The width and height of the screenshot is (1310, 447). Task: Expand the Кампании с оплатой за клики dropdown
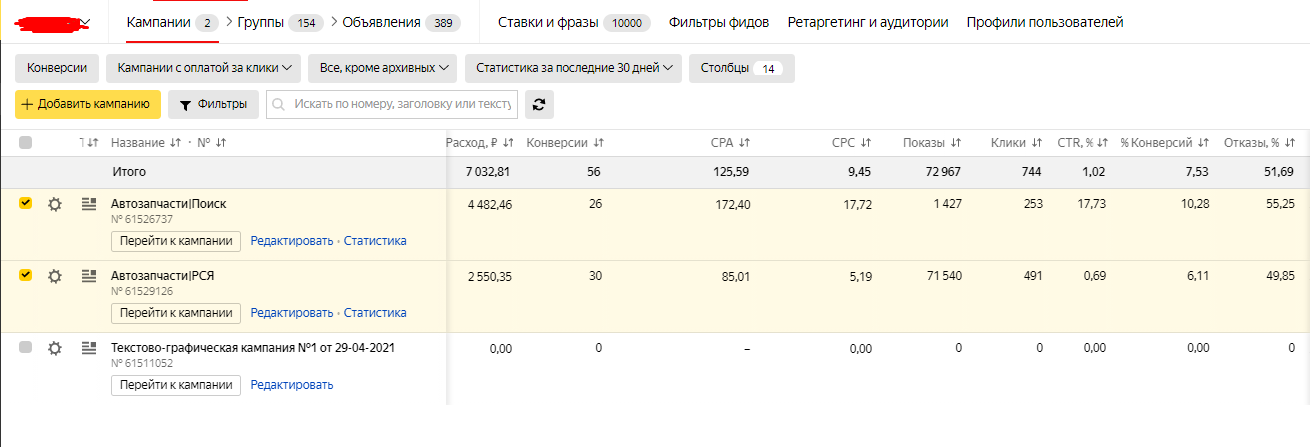click(x=204, y=68)
